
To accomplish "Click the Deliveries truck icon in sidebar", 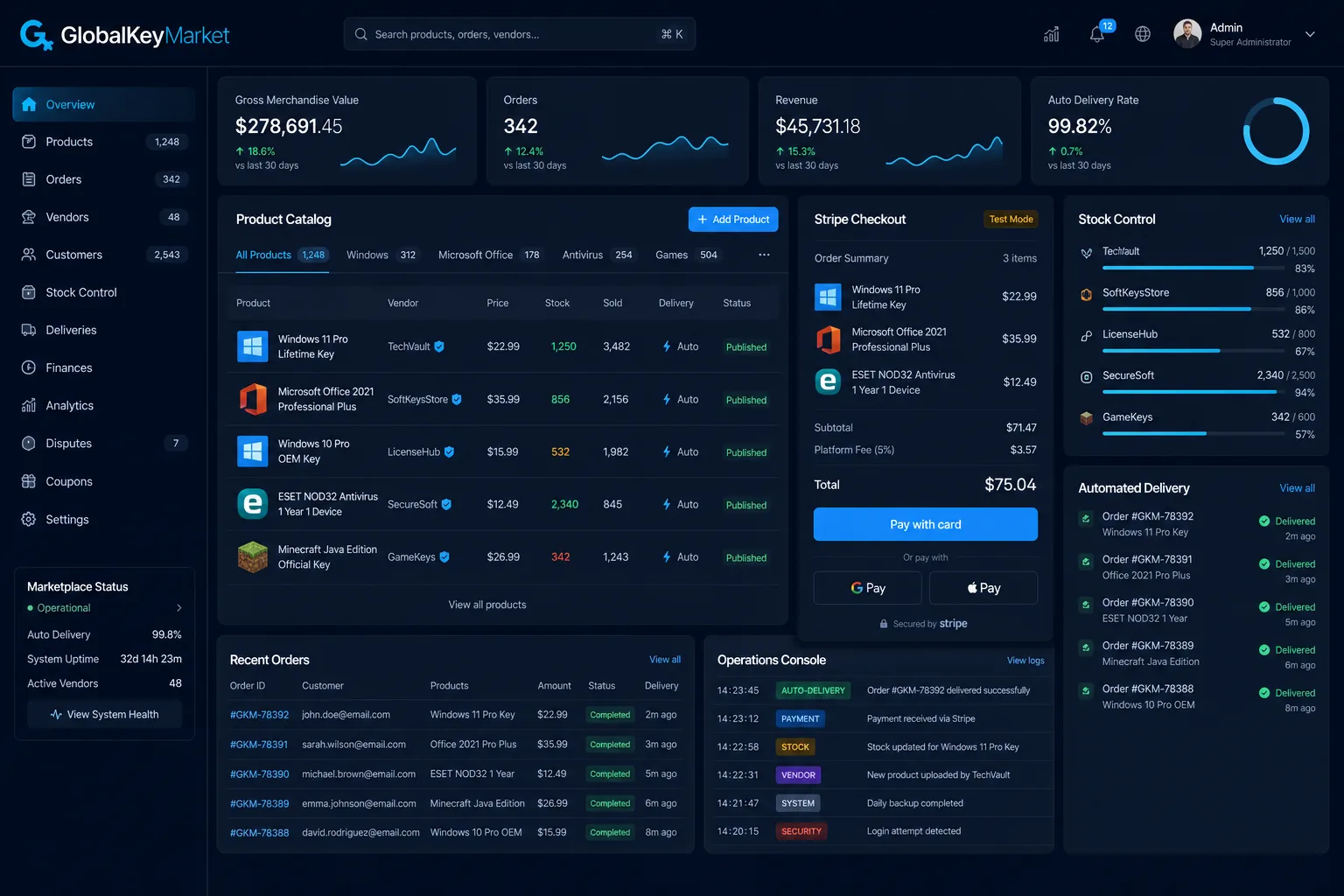I will click(29, 330).
